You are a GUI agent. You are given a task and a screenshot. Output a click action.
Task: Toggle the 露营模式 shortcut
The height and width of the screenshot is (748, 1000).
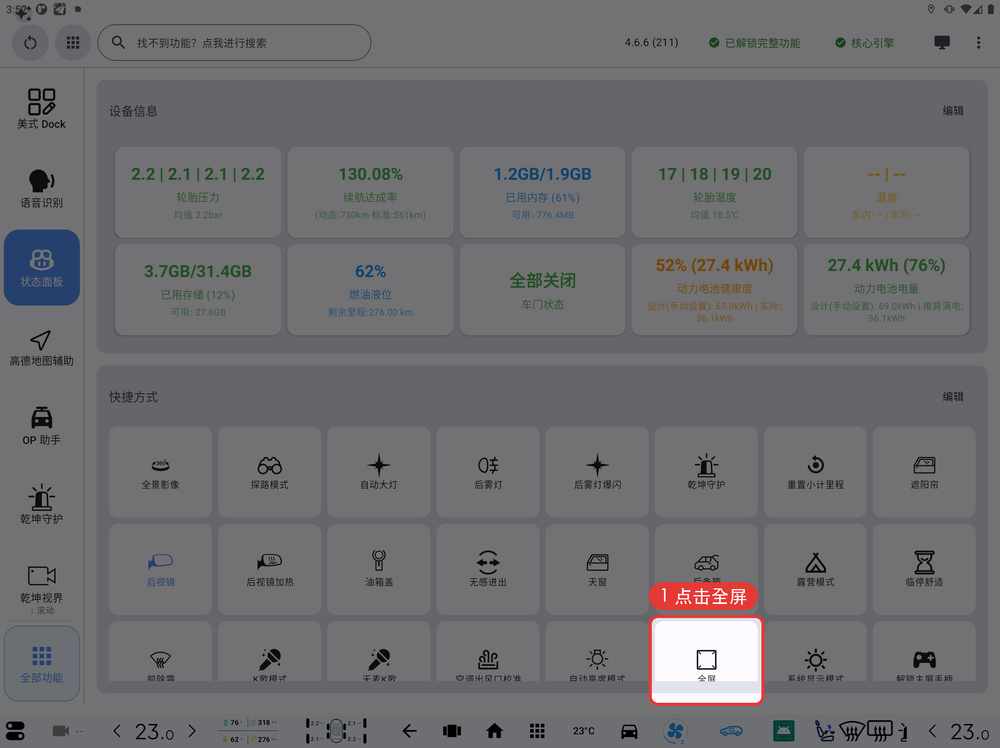[816, 569]
